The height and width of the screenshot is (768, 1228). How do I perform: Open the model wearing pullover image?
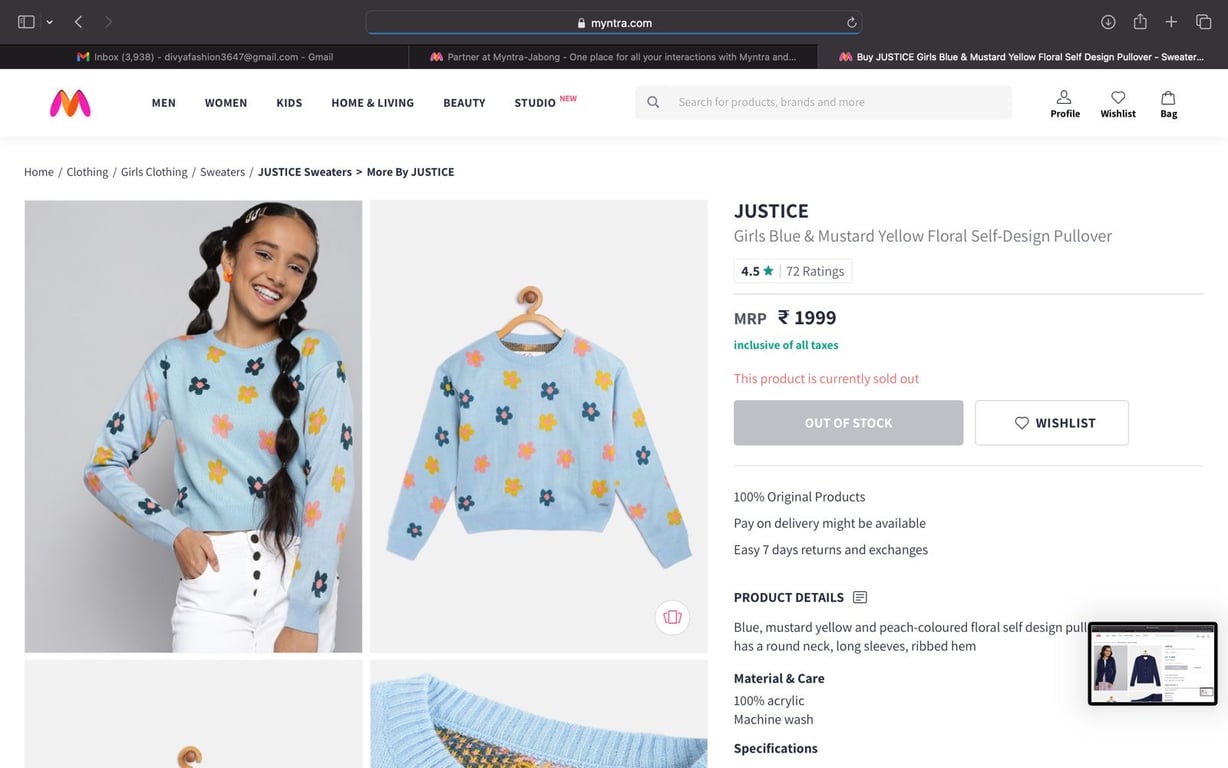193,426
